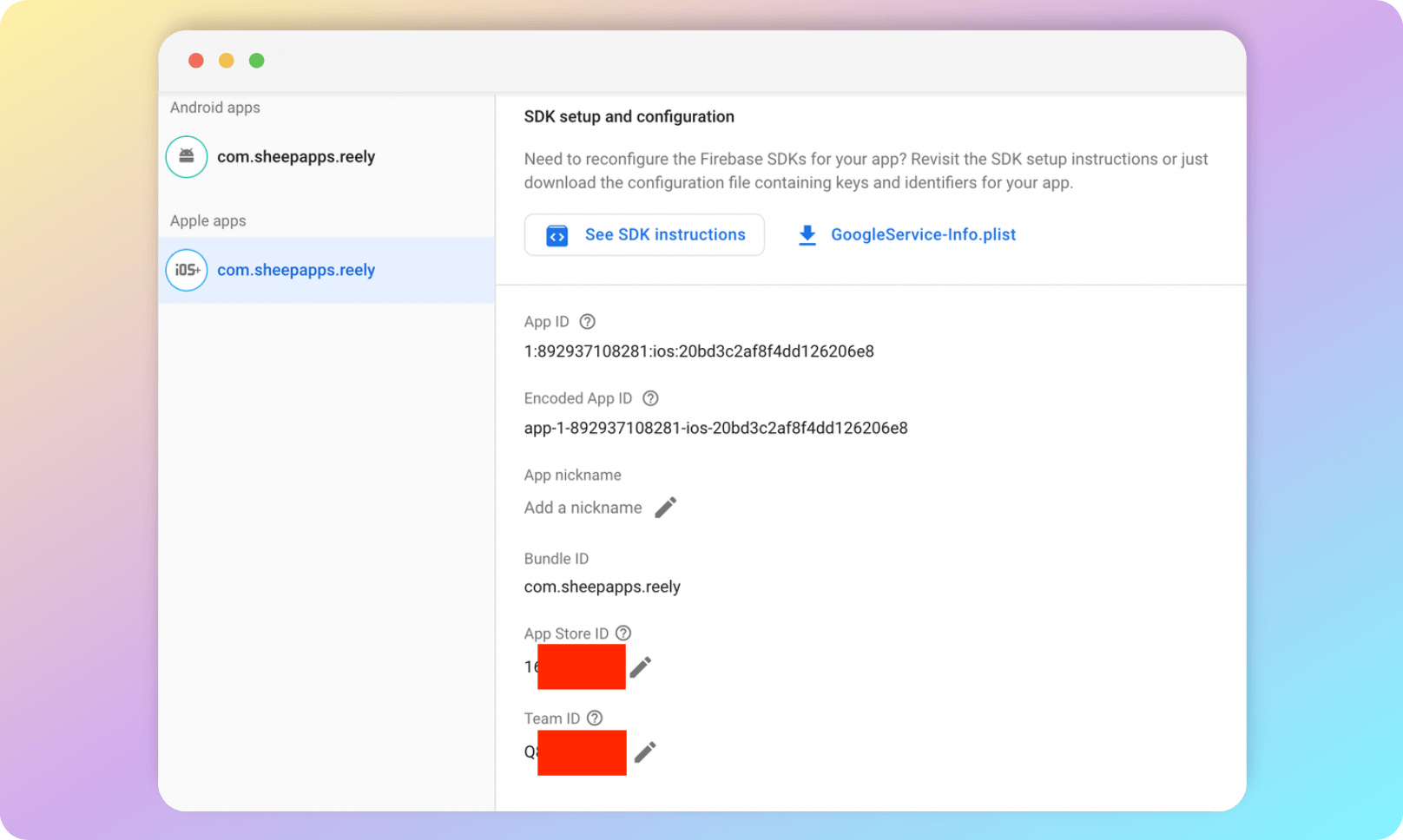Edit the App Store ID using the pencil
1403x840 pixels.
pyautogui.click(x=641, y=666)
